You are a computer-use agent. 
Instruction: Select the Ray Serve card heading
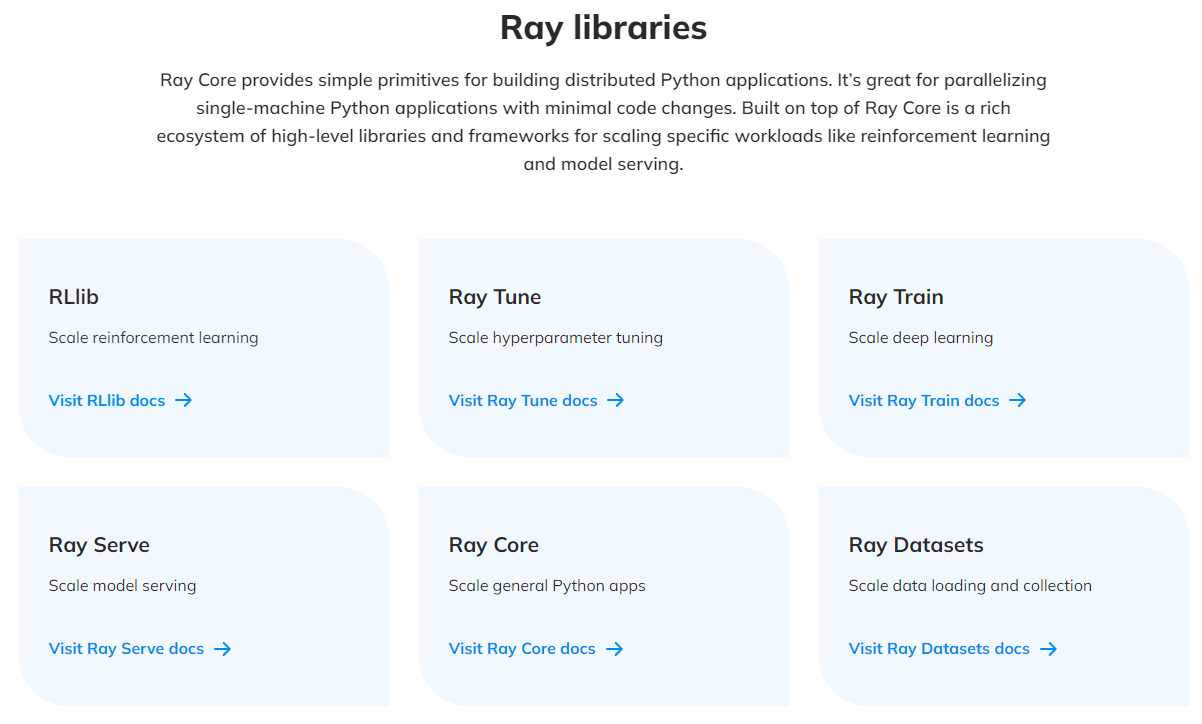[99, 545]
